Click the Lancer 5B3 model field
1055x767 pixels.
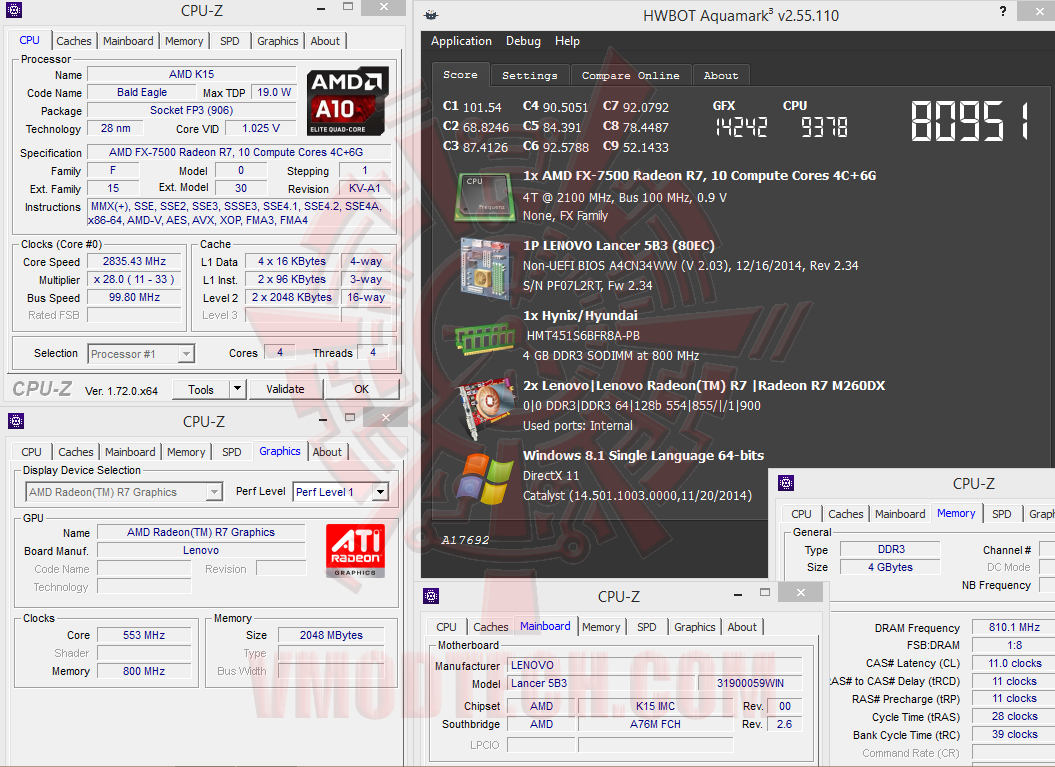pyautogui.click(x=602, y=683)
